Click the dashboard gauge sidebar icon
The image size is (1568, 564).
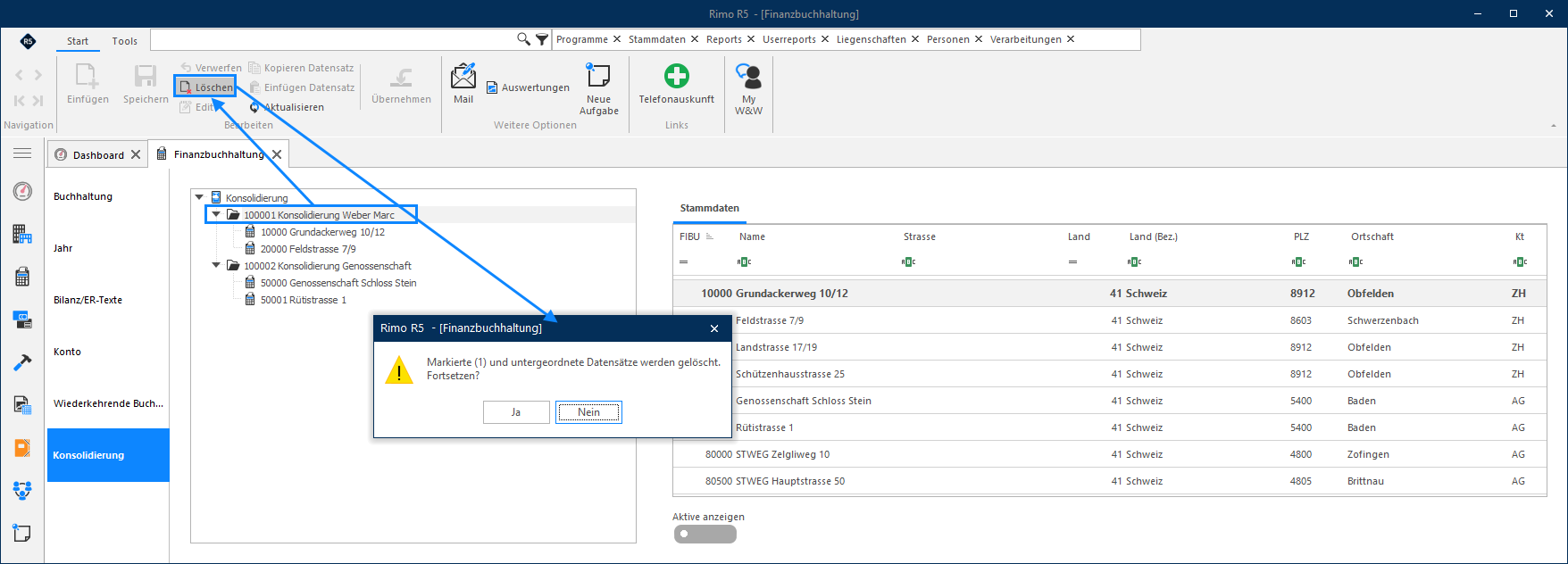tap(22, 191)
